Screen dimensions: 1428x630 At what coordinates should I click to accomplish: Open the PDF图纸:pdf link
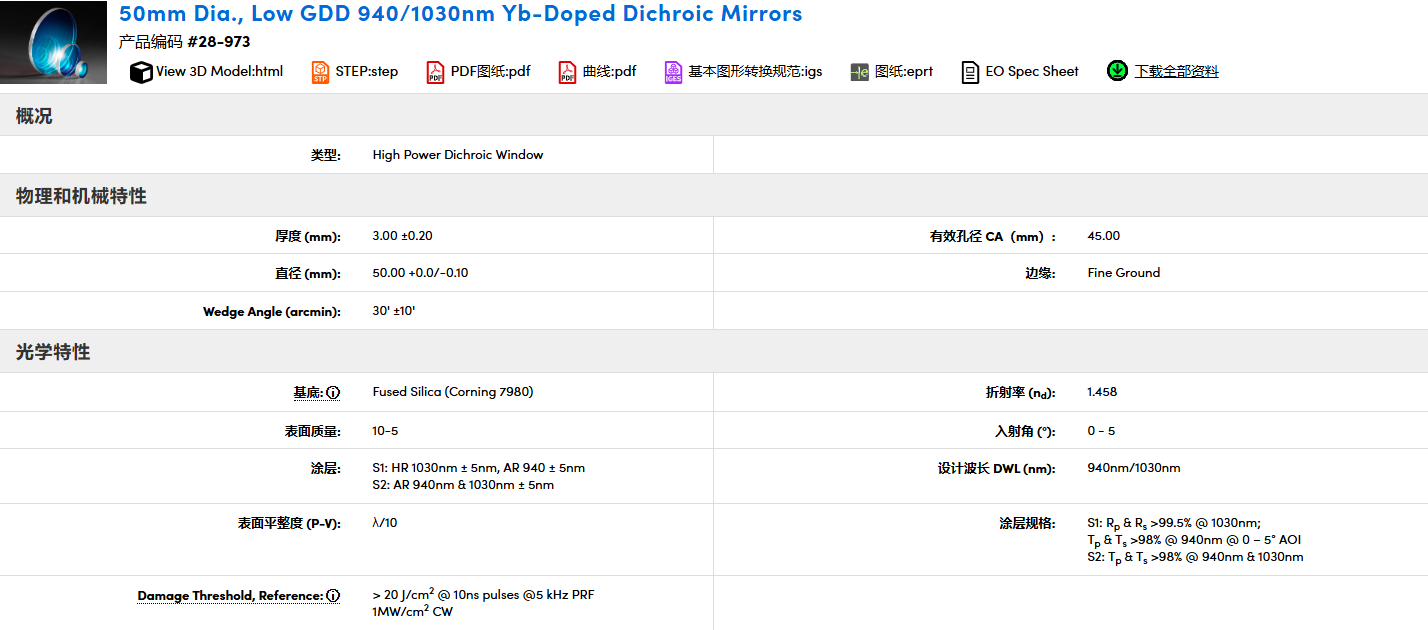click(491, 71)
